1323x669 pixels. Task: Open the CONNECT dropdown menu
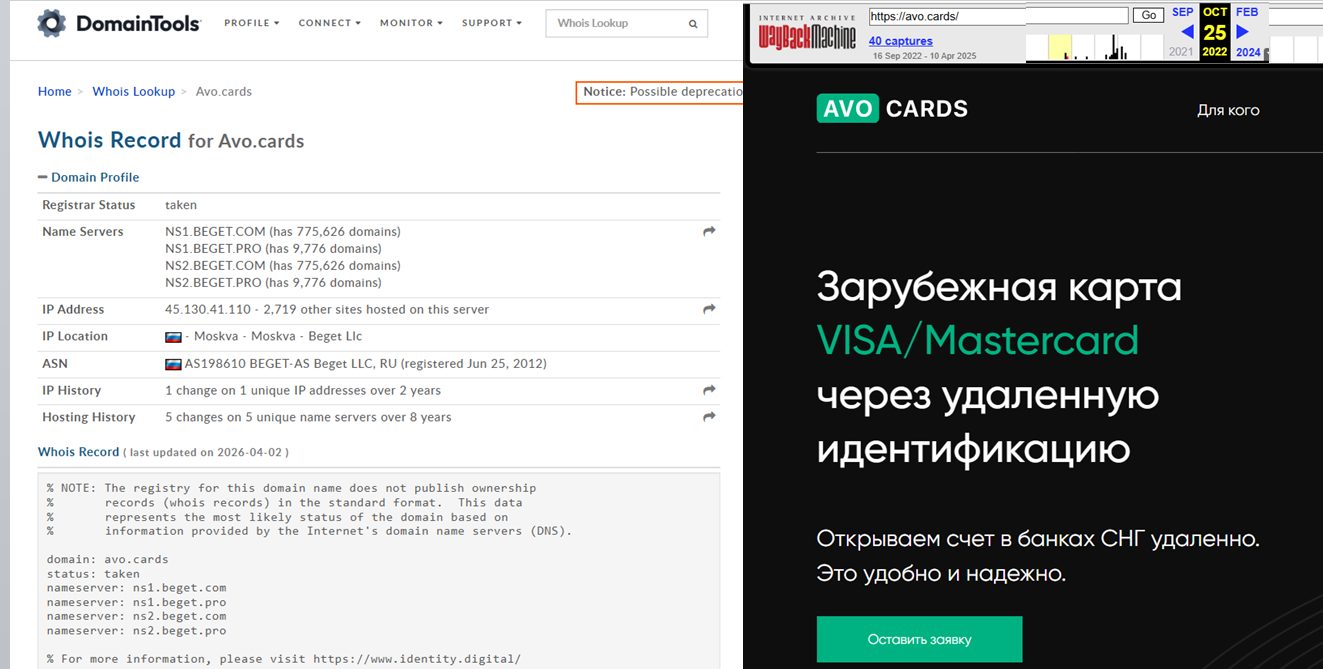[x=330, y=23]
